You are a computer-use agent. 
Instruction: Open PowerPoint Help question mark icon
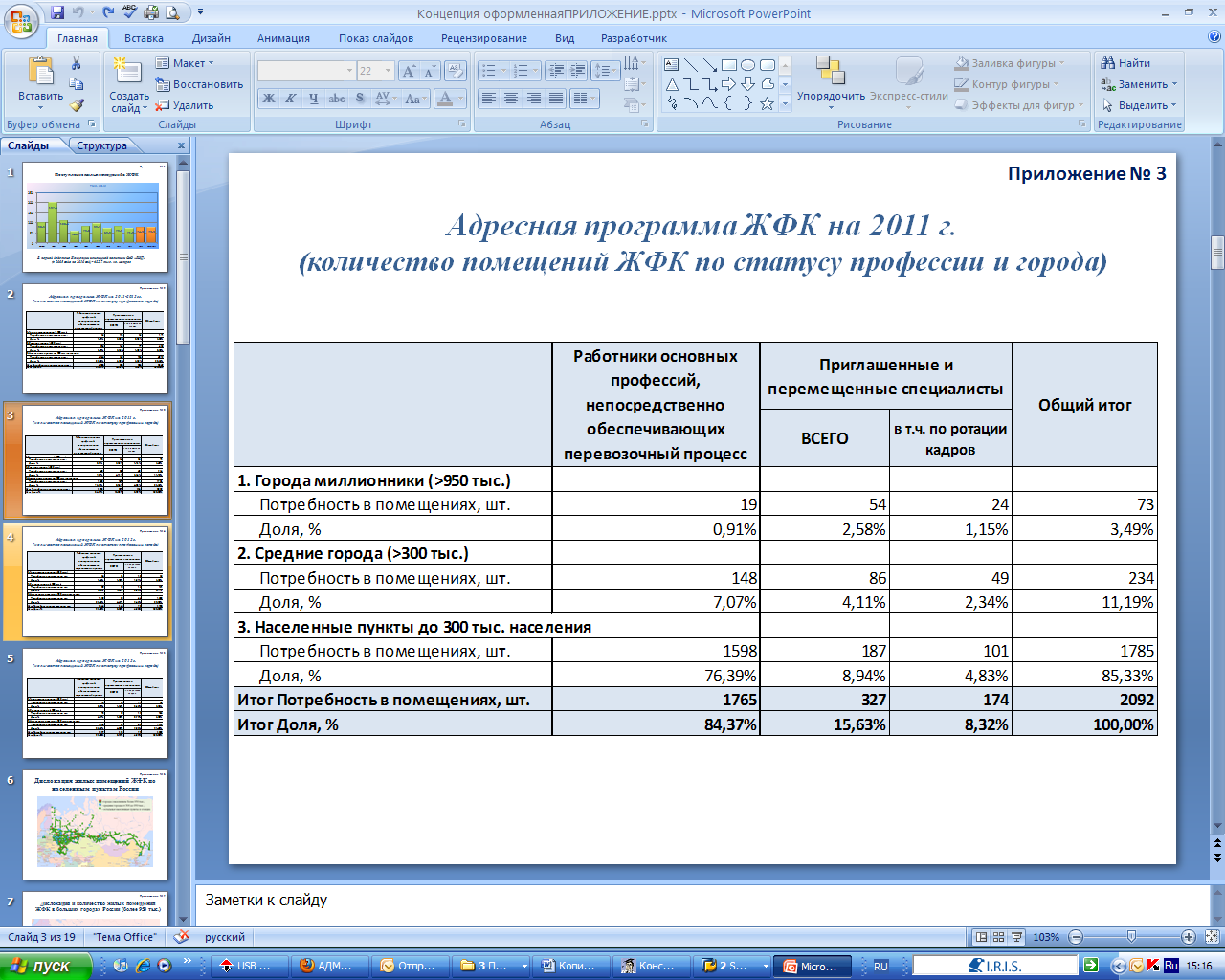pyautogui.click(x=1214, y=38)
